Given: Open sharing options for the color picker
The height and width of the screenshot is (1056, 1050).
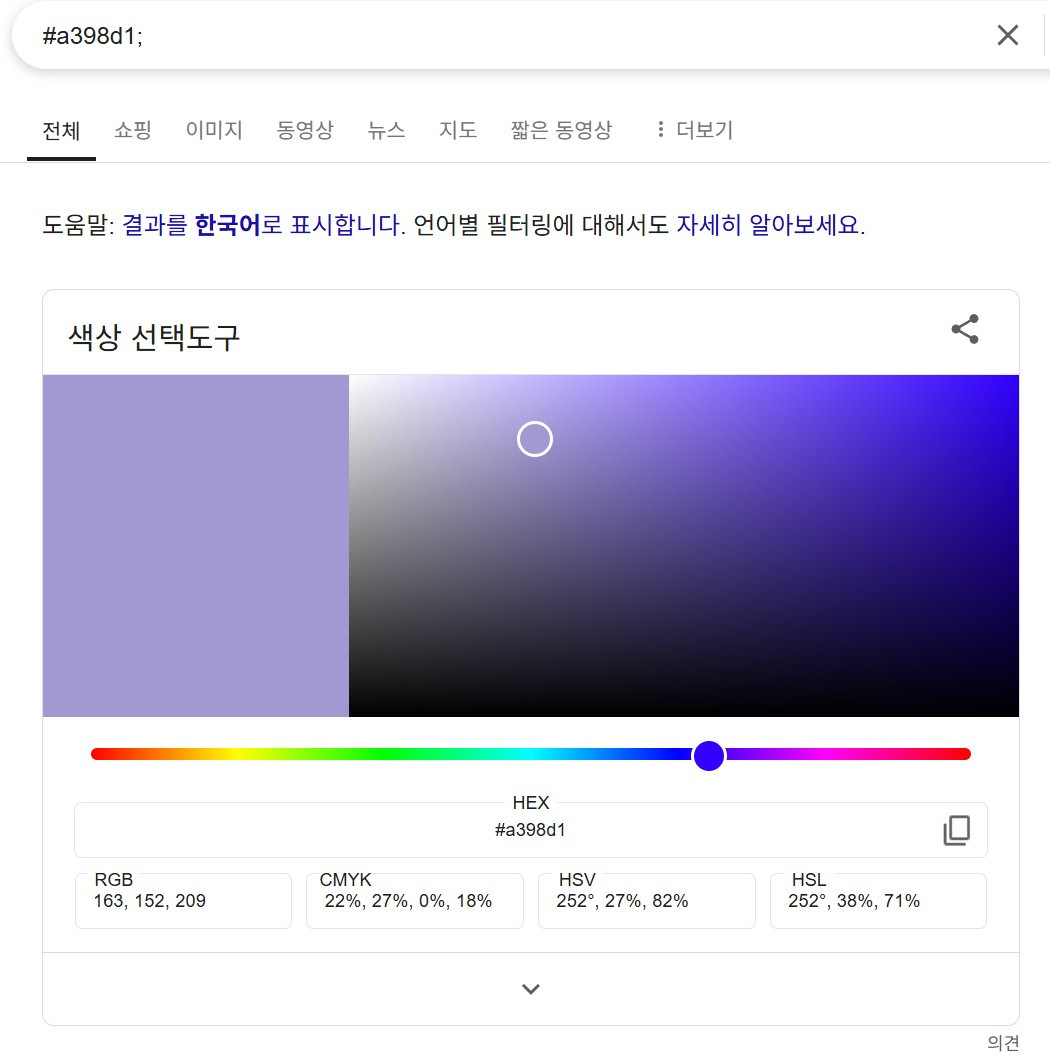Looking at the screenshot, I should click(x=963, y=328).
